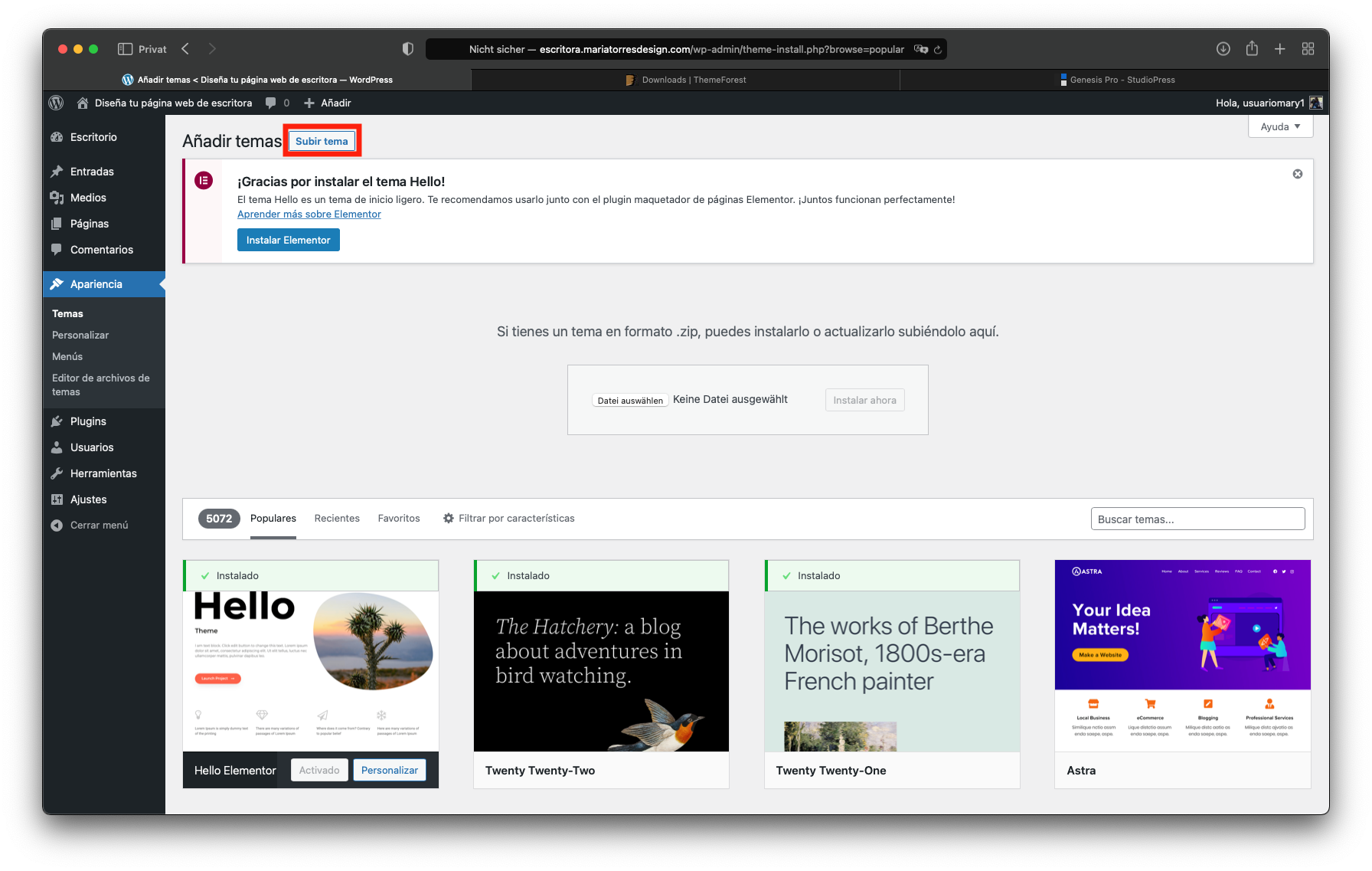
Task: Dismiss the Hello theme notice
Action: [1298, 174]
